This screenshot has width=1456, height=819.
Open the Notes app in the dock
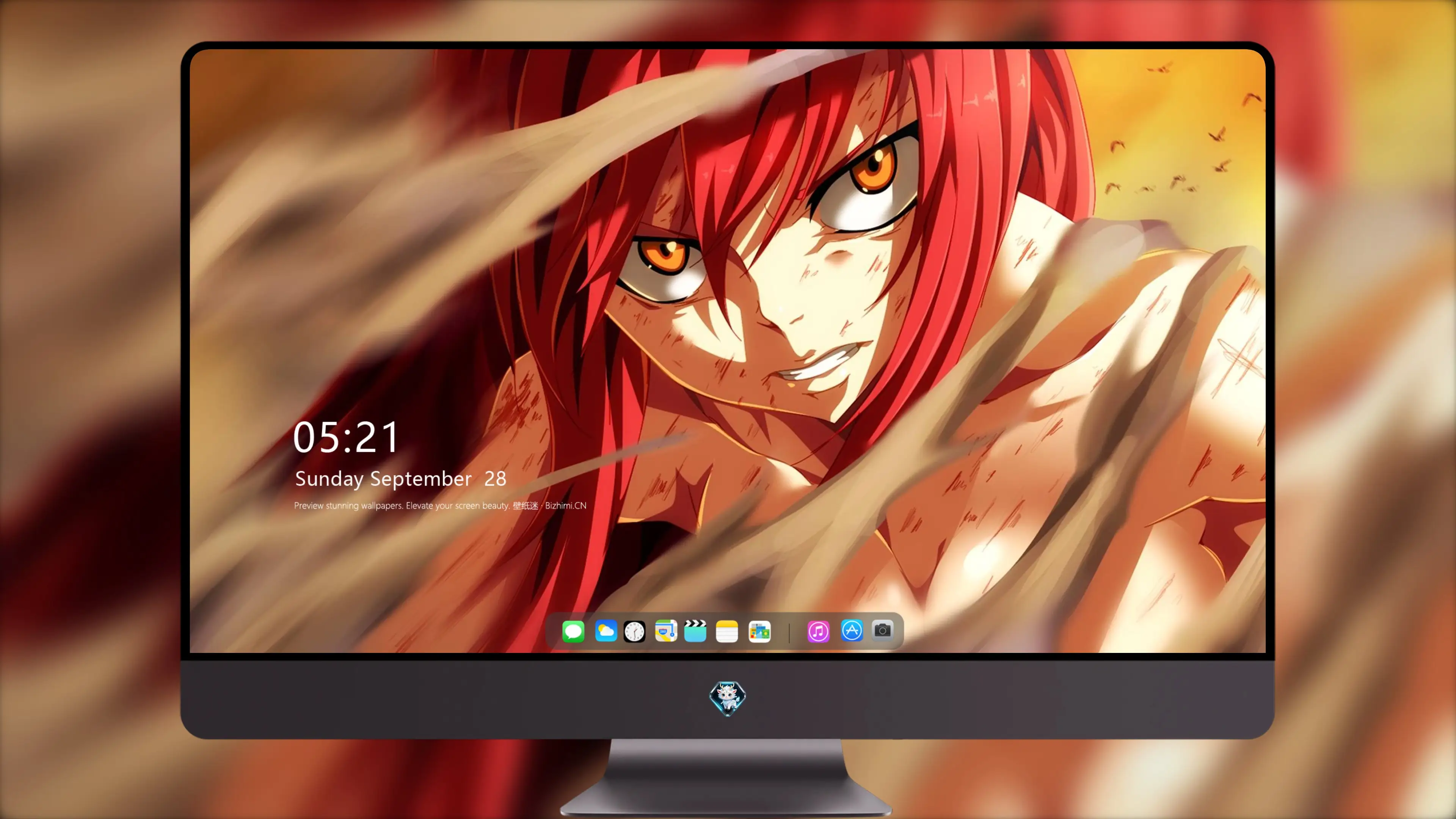tap(727, 631)
